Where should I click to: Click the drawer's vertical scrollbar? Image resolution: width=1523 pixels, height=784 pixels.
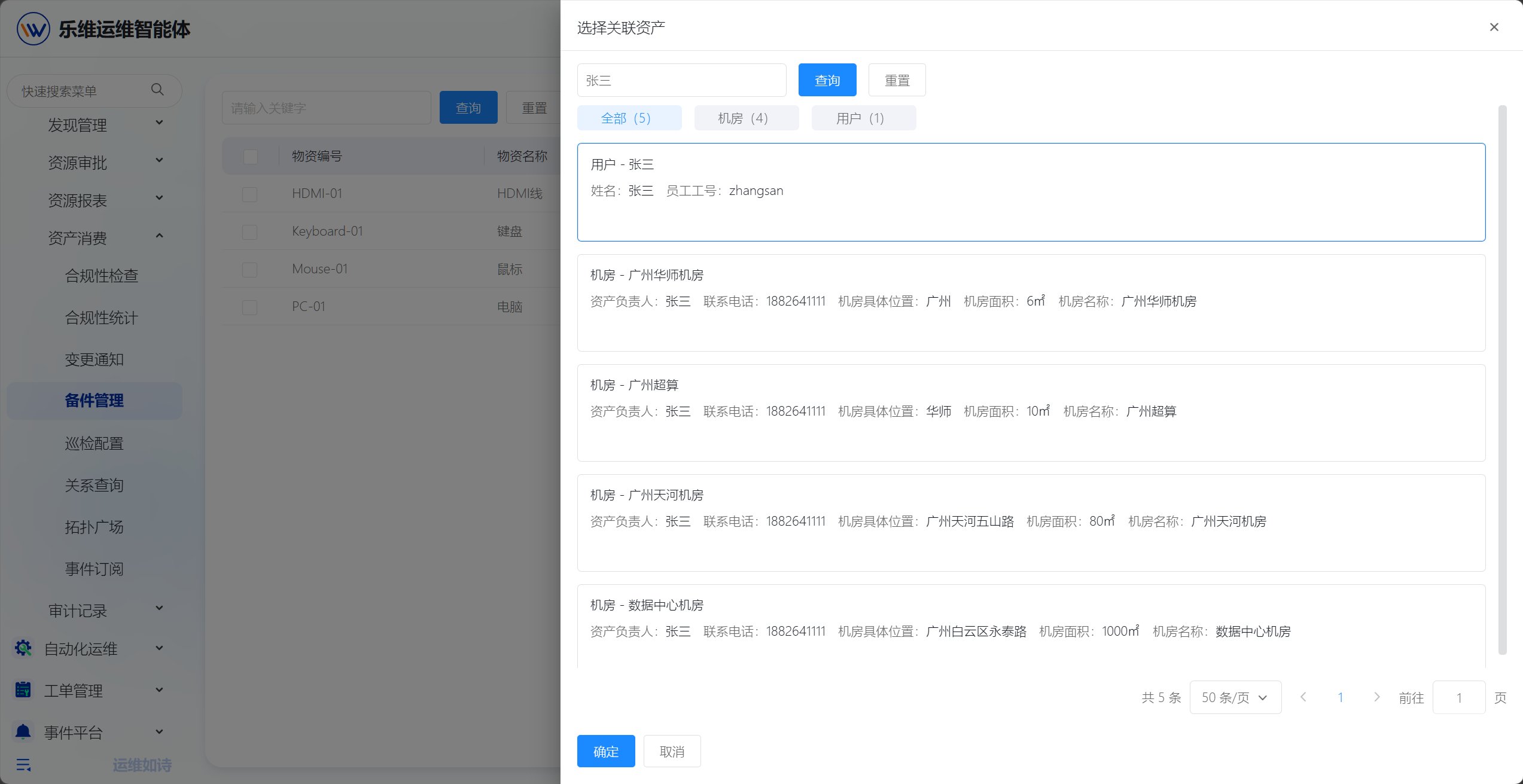pos(1502,380)
